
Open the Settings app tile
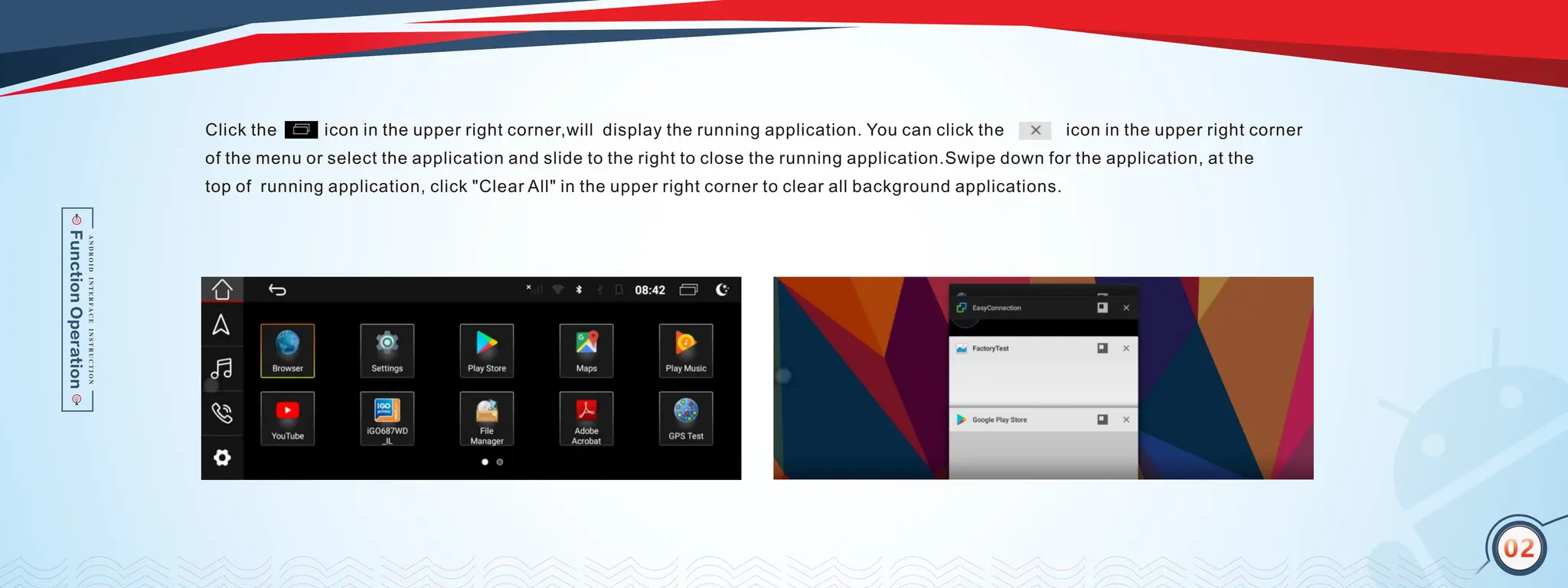click(387, 351)
